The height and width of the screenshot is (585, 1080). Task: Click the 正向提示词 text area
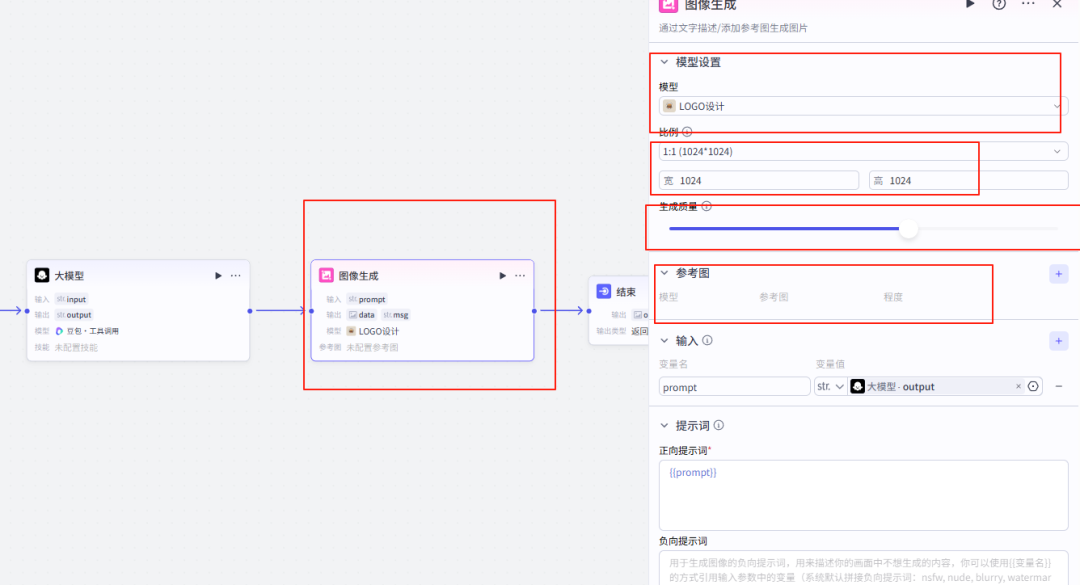[x=863, y=495]
